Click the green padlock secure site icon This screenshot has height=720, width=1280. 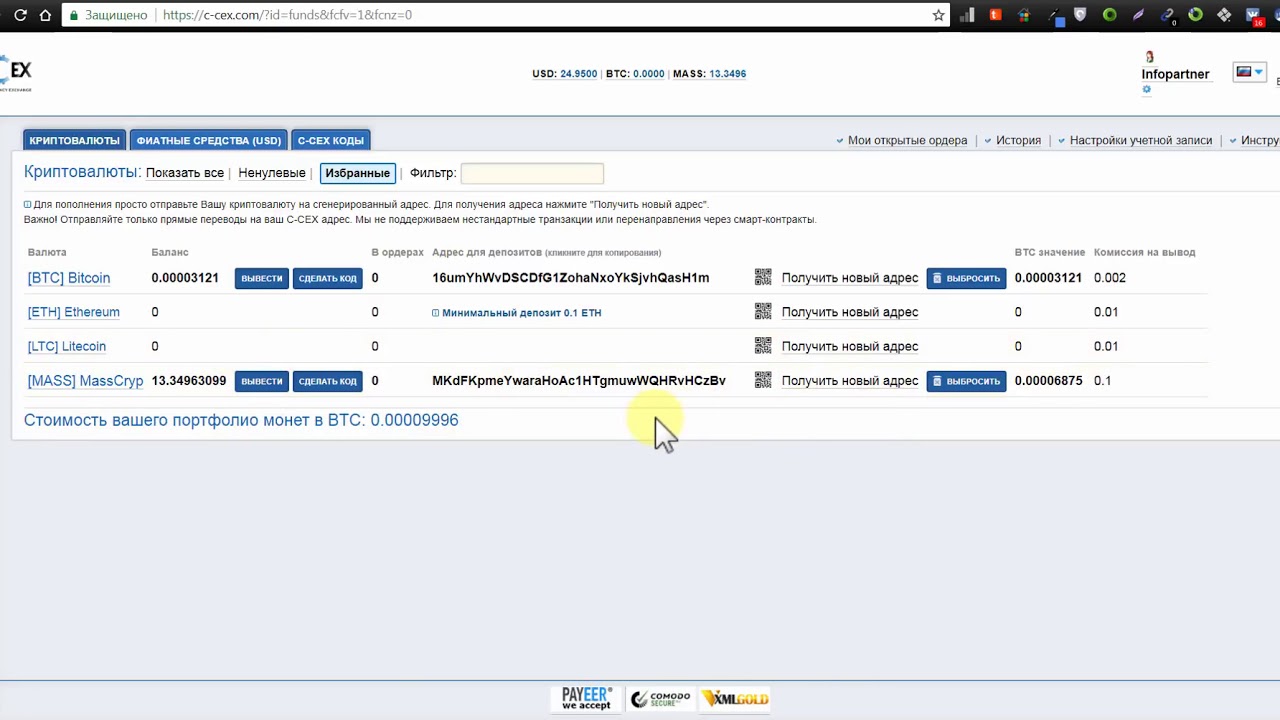[x=73, y=15]
